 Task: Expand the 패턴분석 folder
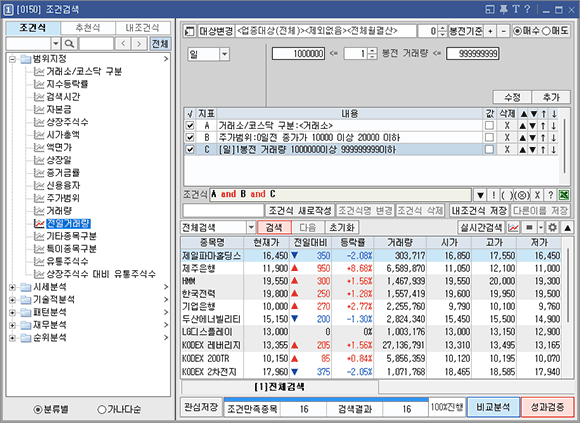click(13, 312)
